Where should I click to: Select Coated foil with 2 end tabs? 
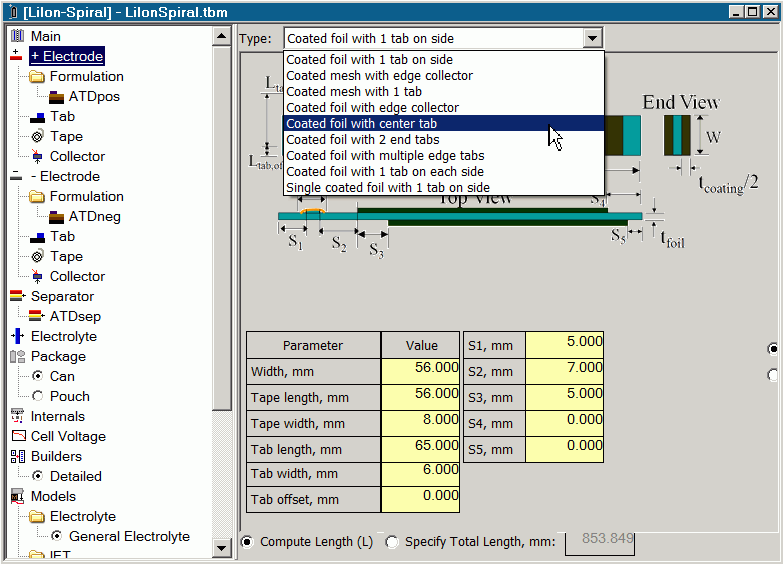click(x=362, y=140)
